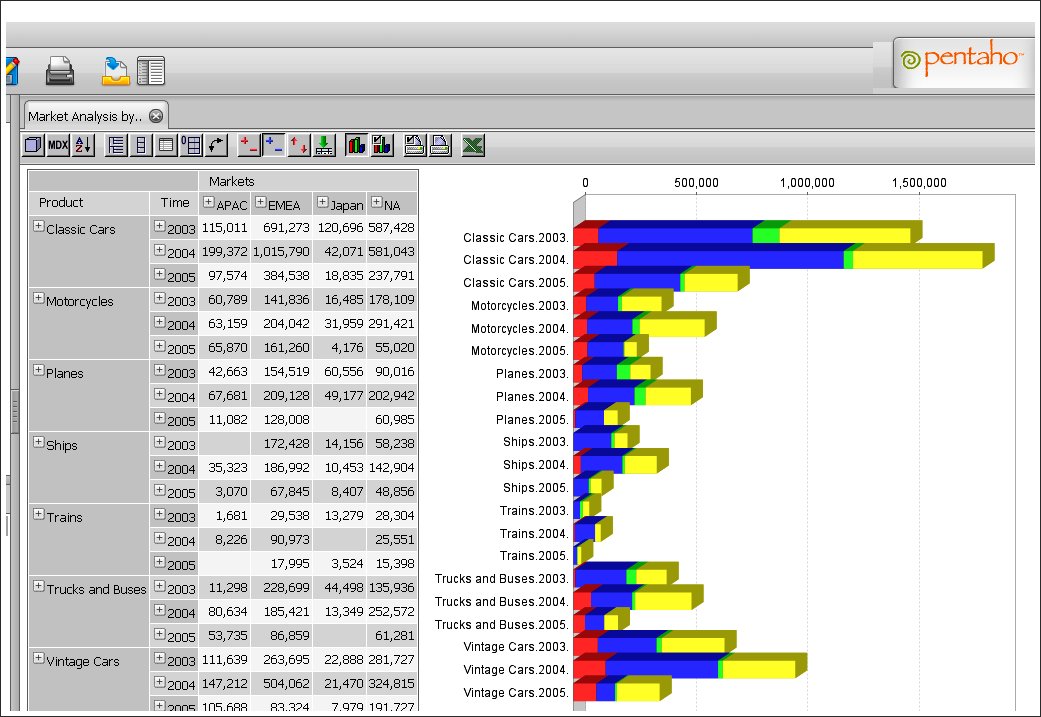Screen dimensions: 1041x717
Task: Expand the EMEA market column
Action: [x=260, y=203]
